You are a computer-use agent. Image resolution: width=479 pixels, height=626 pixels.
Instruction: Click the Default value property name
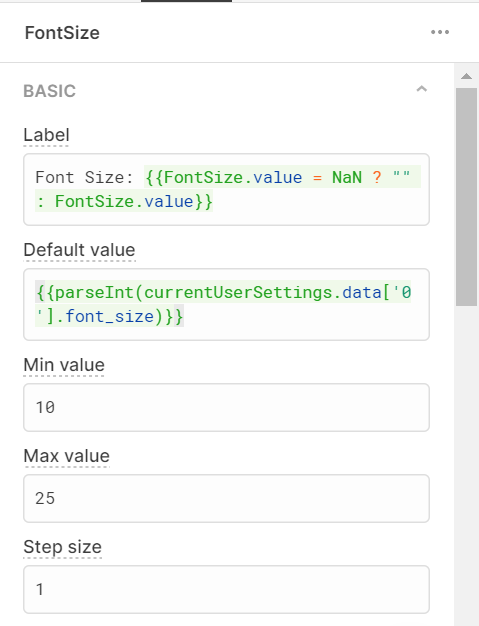(x=79, y=250)
